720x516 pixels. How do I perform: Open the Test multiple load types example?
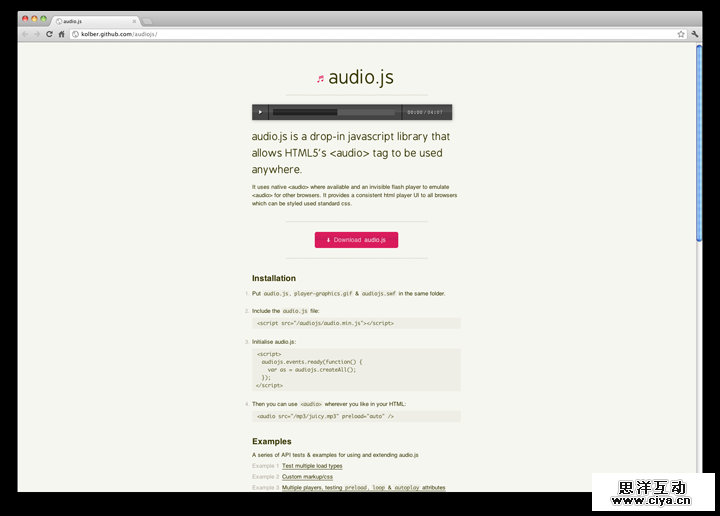pos(312,466)
